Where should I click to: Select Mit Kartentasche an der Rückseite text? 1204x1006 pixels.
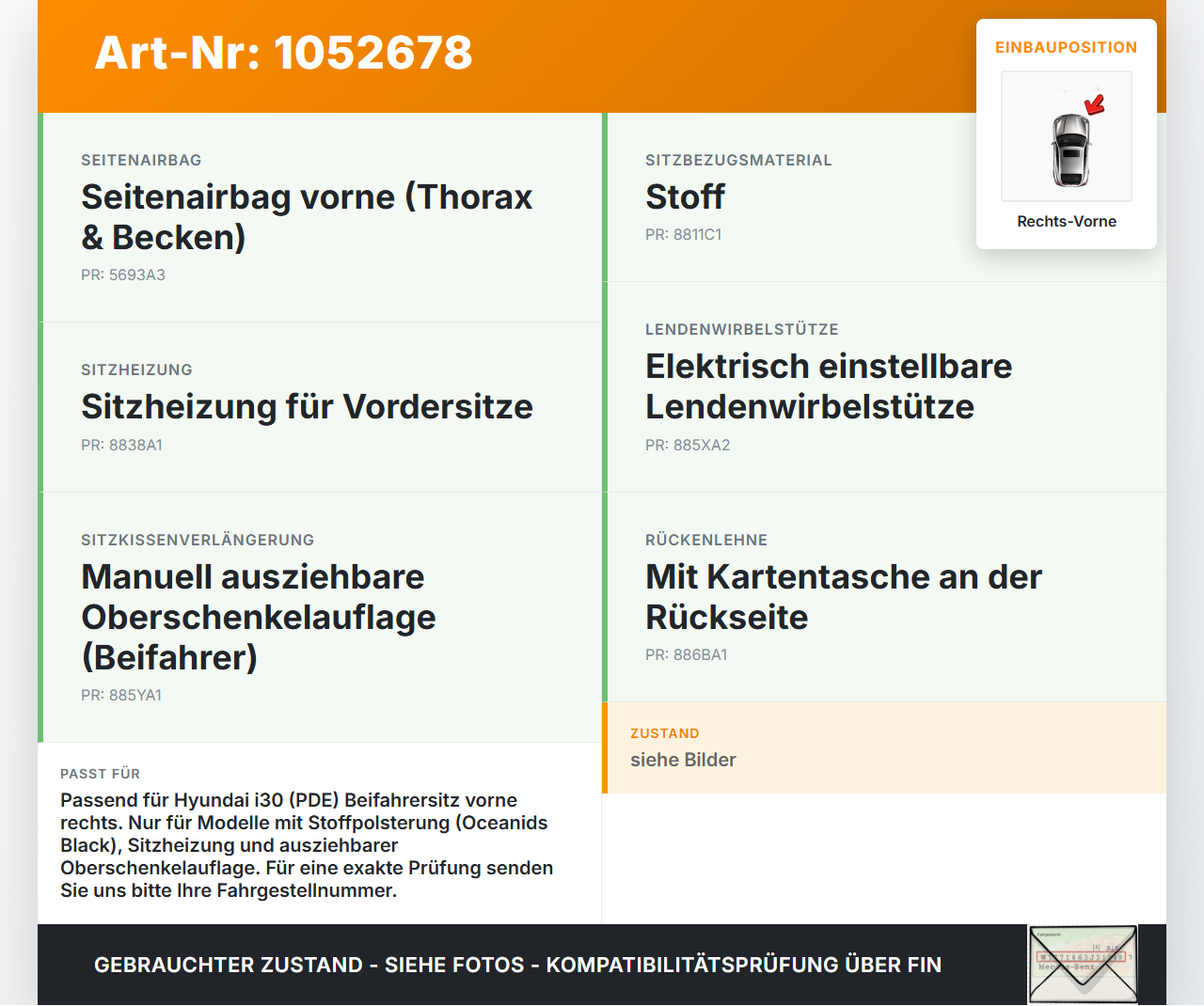pos(844,597)
